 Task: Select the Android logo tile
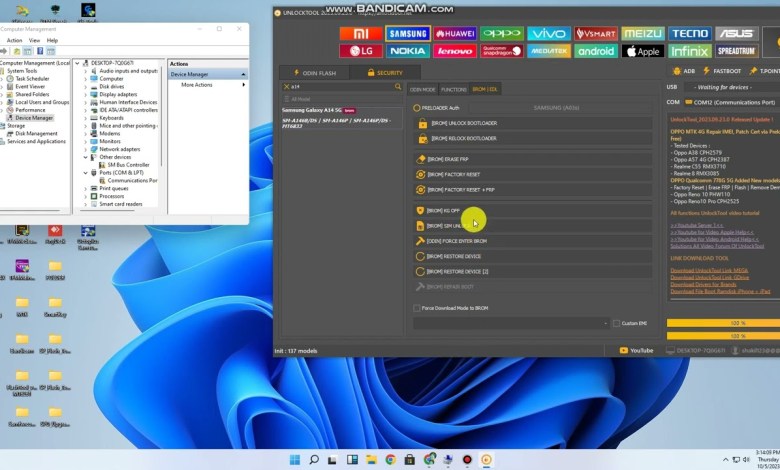(x=595, y=51)
